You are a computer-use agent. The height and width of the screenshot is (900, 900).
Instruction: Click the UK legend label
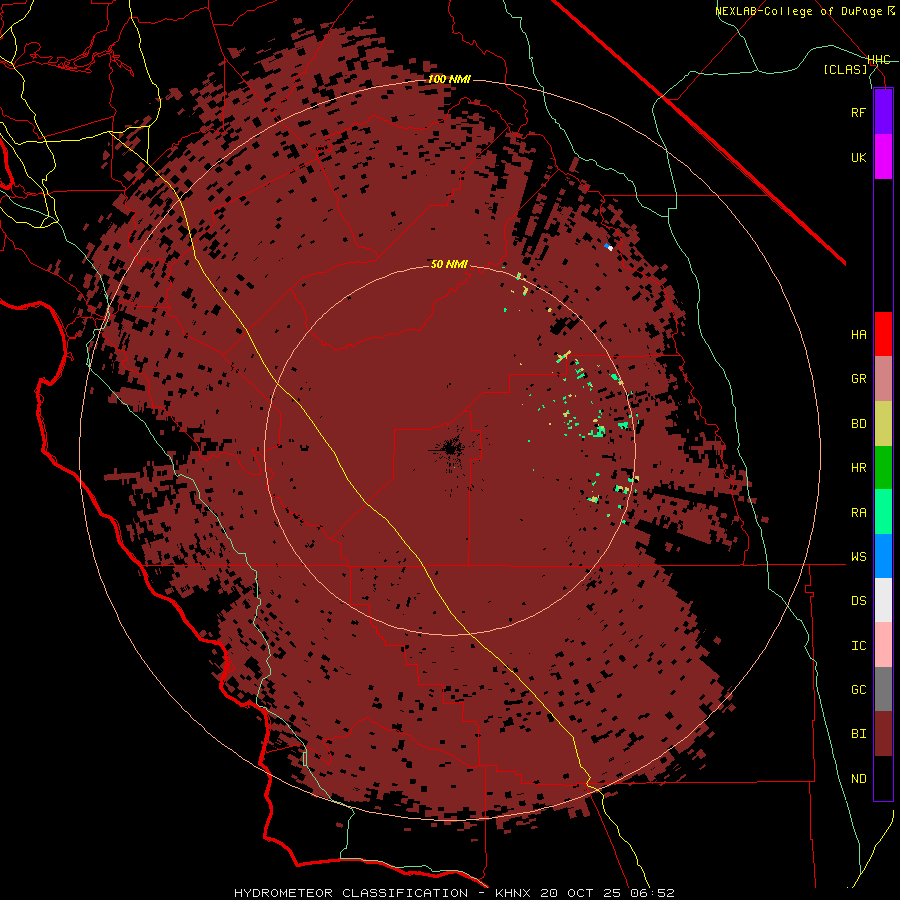(858, 157)
